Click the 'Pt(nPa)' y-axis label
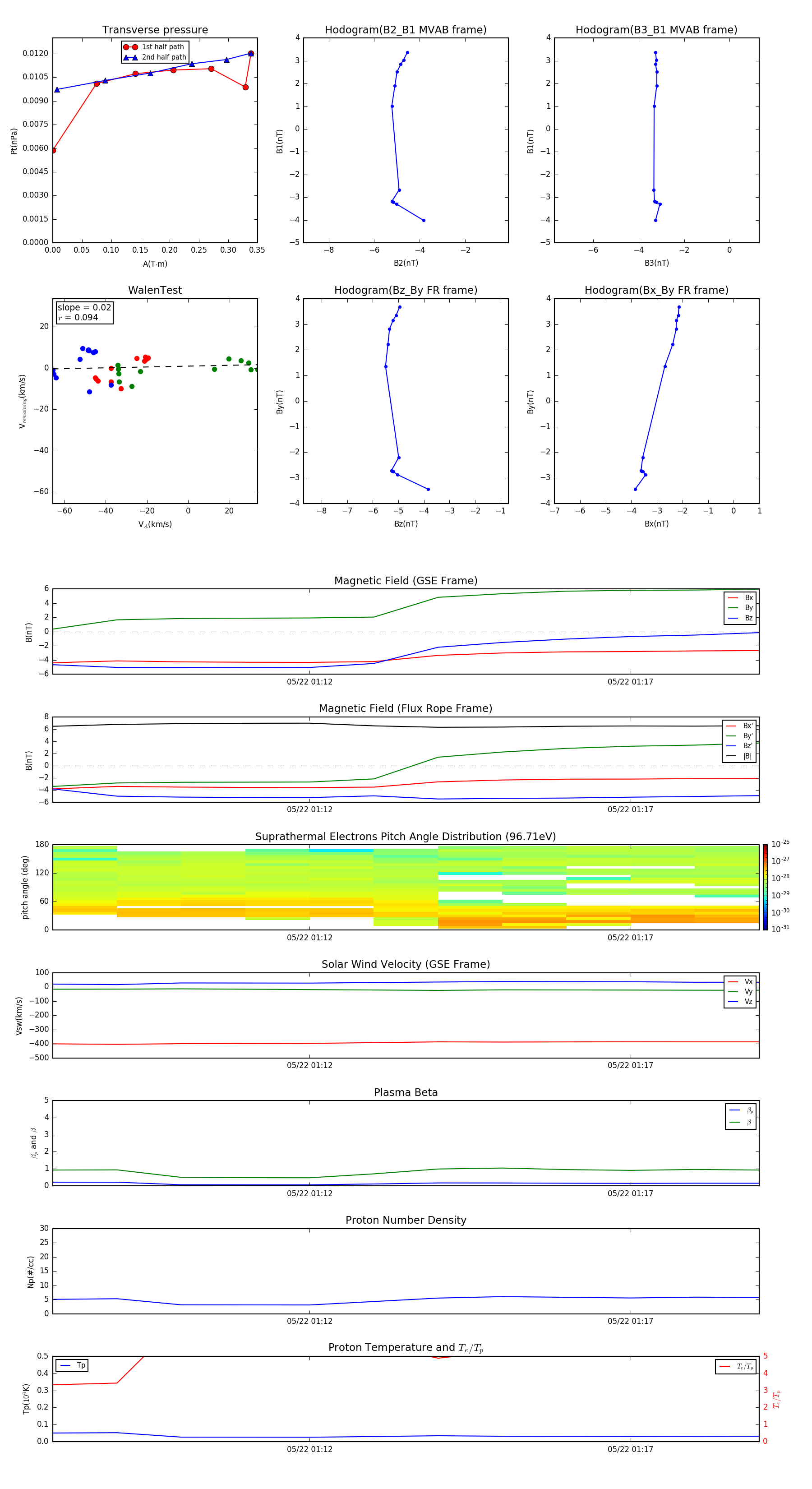 coord(14,141)
